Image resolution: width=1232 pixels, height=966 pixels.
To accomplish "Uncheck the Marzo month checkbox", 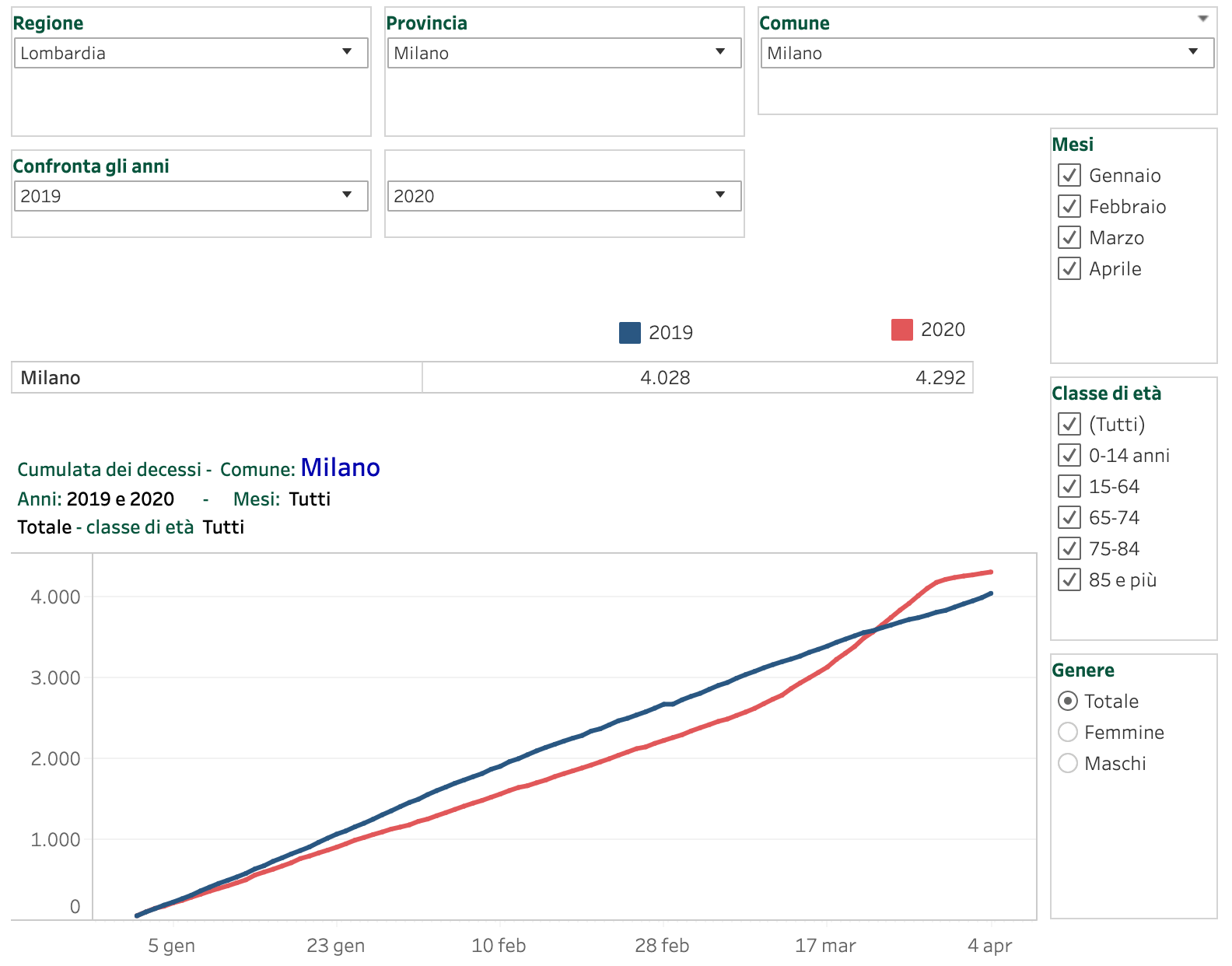I will [x=1069, y=237].
